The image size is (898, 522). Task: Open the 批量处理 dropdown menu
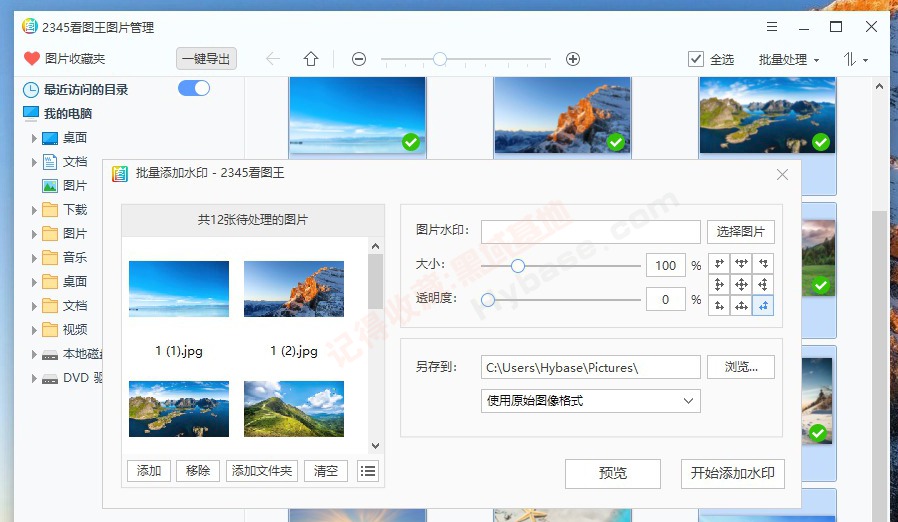click(789, 60)
